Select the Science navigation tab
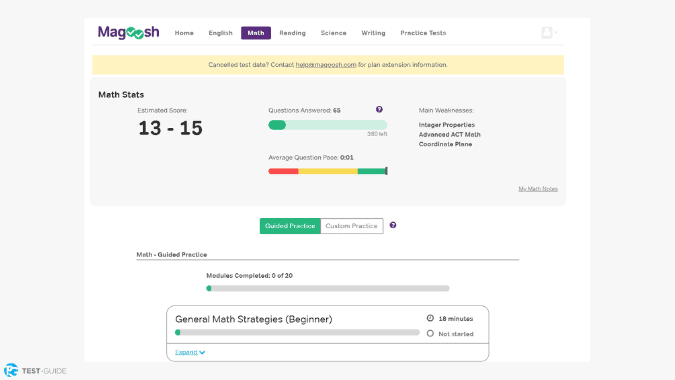The height and width of the screenshot is (380, 675). click(333, 33)
